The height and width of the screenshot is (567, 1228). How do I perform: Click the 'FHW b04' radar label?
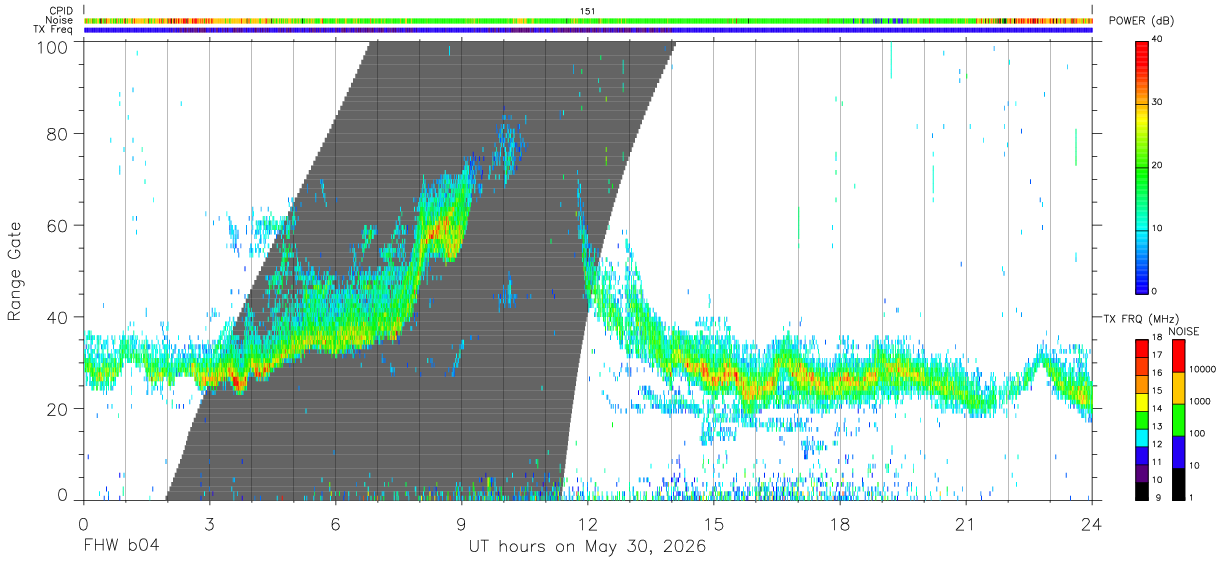[121, 546]
